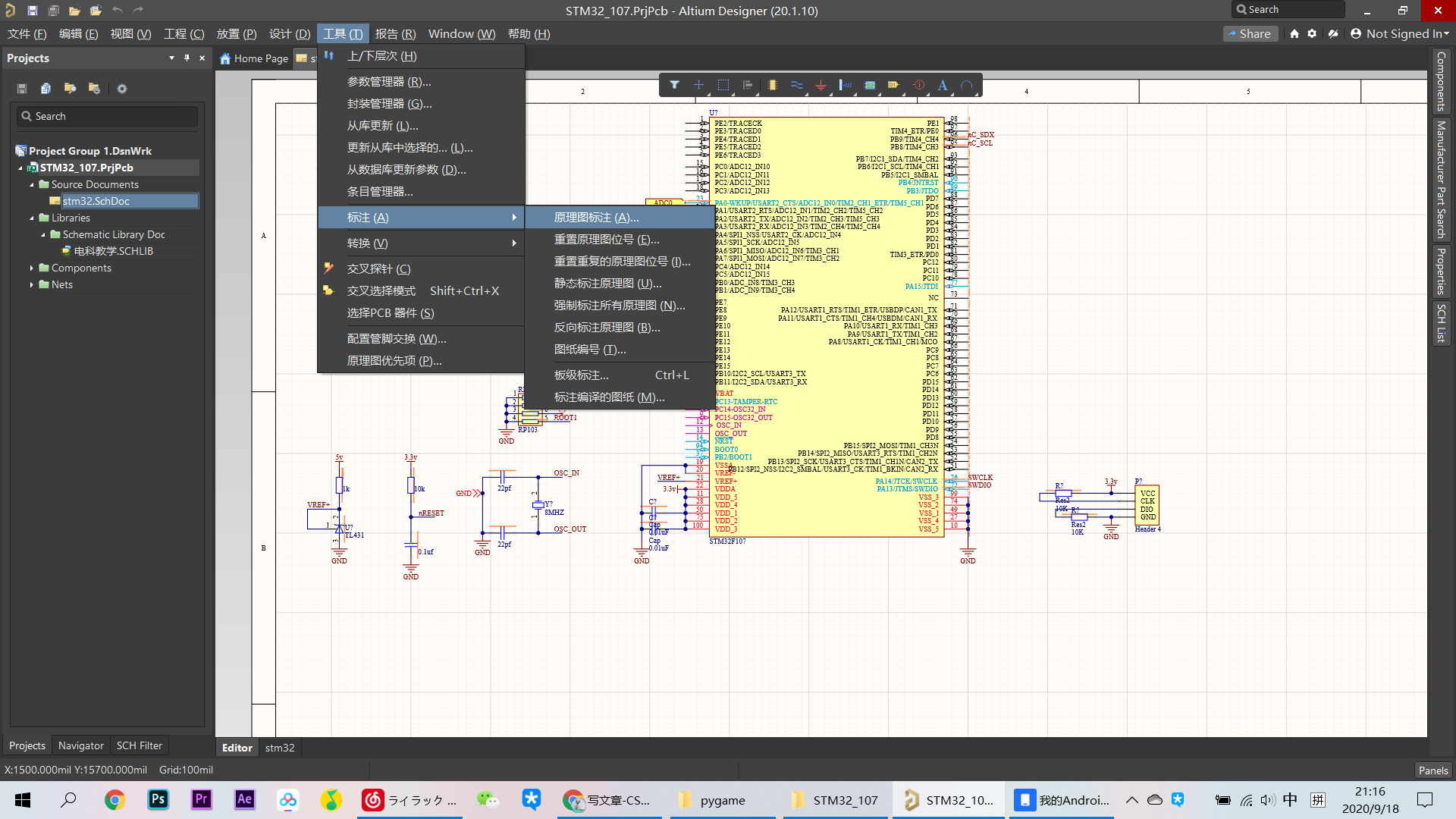Open the Navigator panel tab
The image size is (1456, 819).
click(80, 745)
